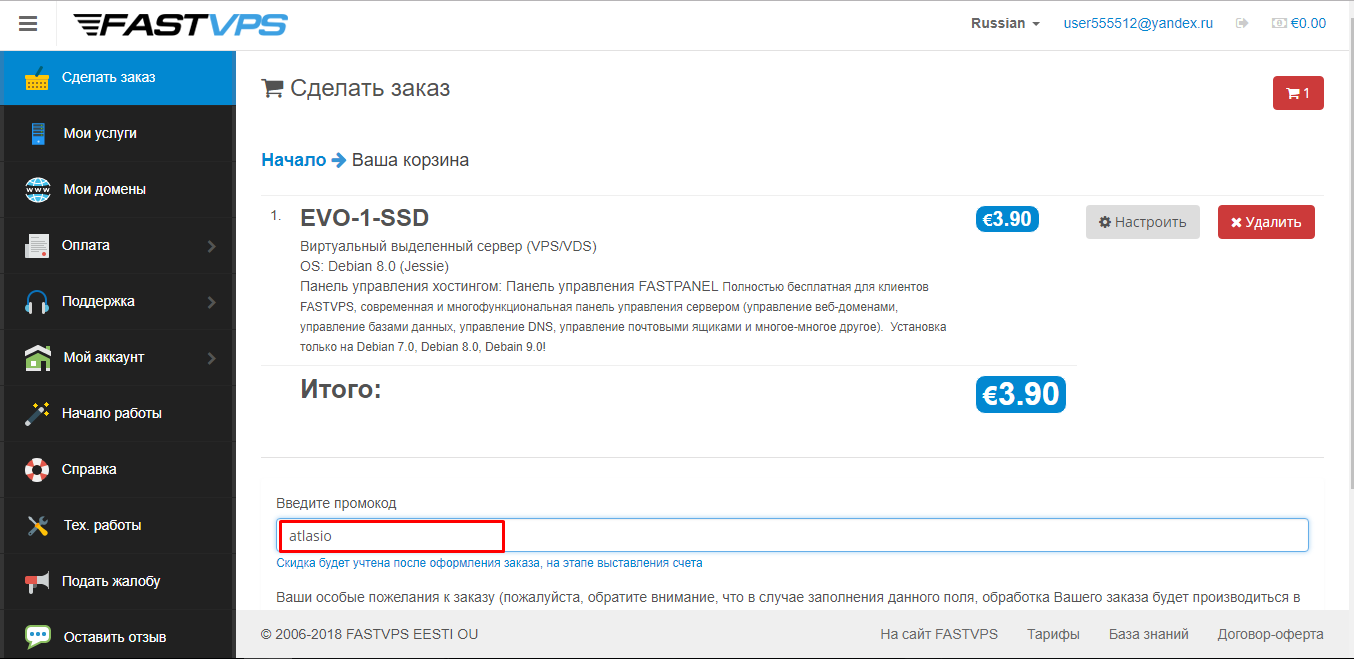Click the shopping basket sidebar icon
1354x659 pixels.
click(37, 78)
